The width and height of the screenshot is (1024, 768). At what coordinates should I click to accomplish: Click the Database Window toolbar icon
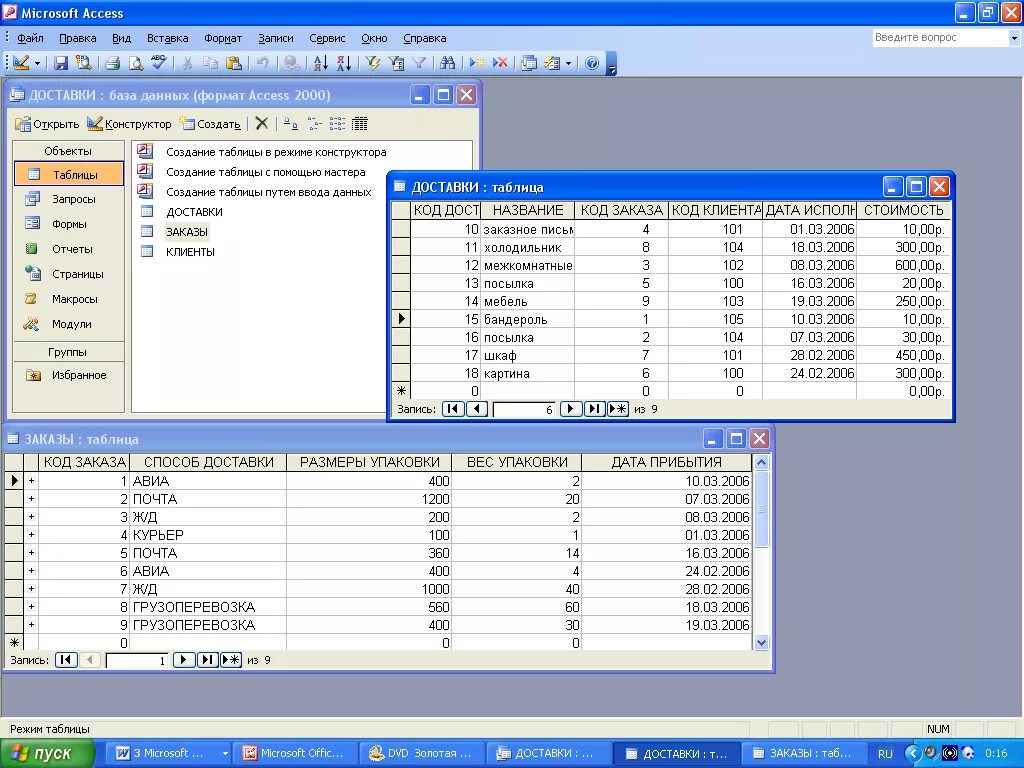529,63
